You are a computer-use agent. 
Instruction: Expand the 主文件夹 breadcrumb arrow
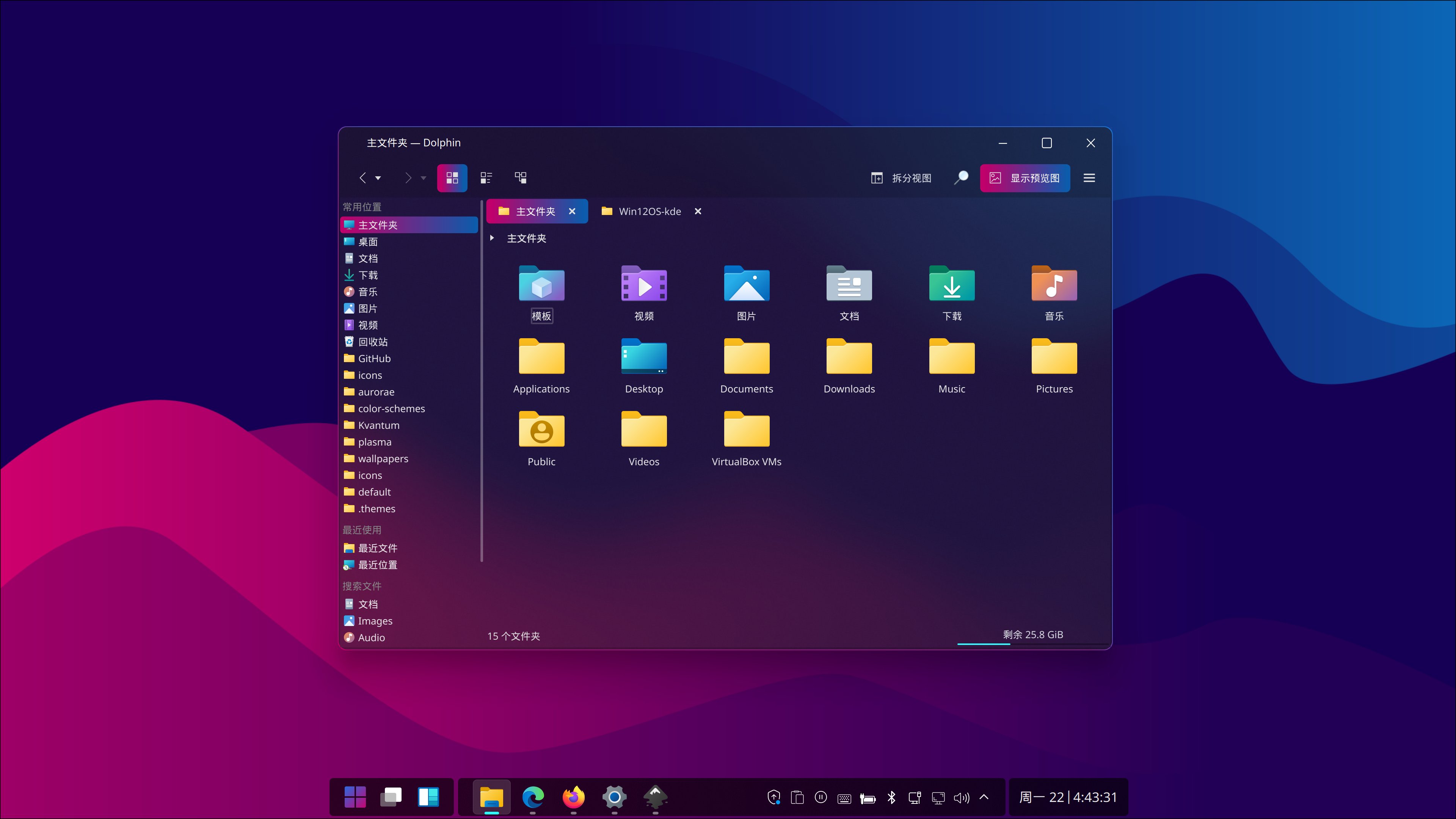pyautogui.click(x=492, y=238)
